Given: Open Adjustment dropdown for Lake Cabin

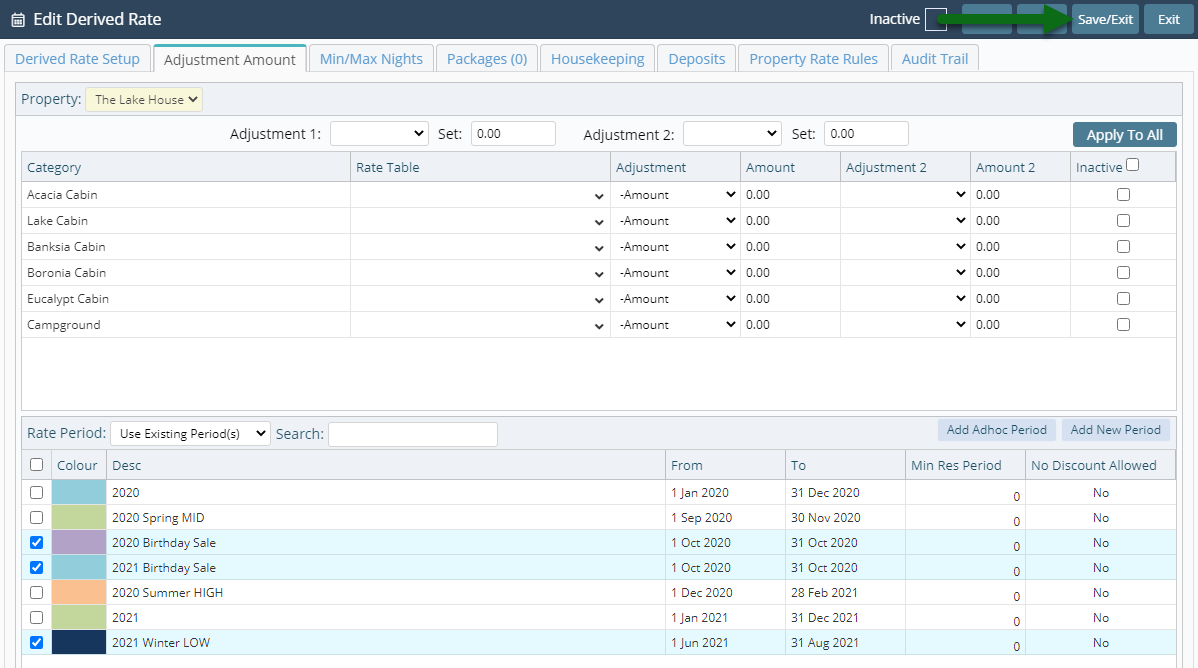Looking at the screenshot, I should 675,221.
